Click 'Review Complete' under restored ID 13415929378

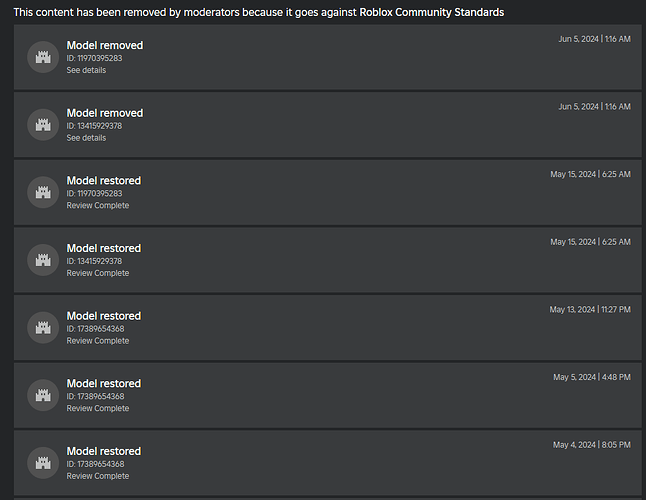[98, 273]
